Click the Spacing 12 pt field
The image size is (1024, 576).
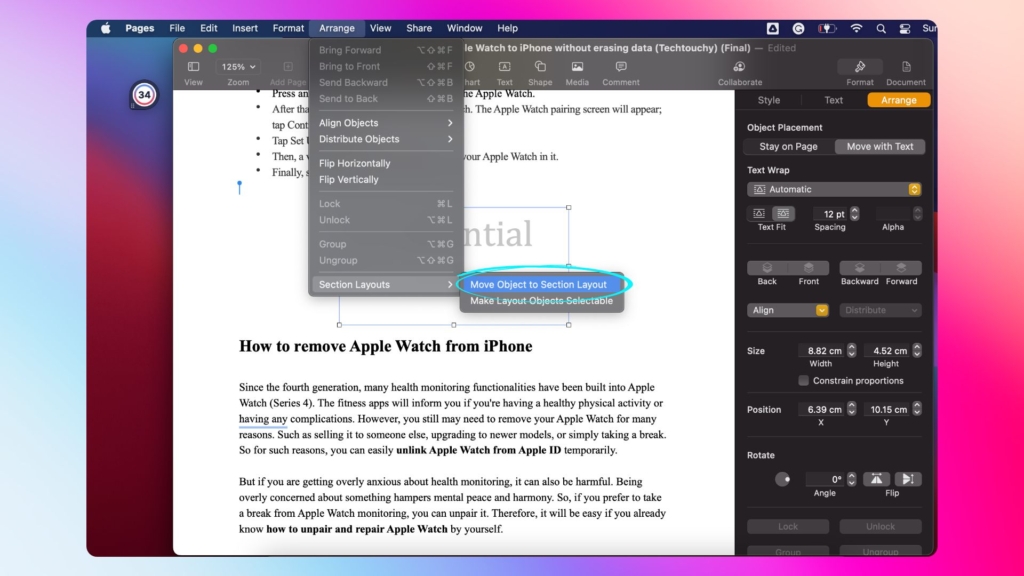coord(830,214)
